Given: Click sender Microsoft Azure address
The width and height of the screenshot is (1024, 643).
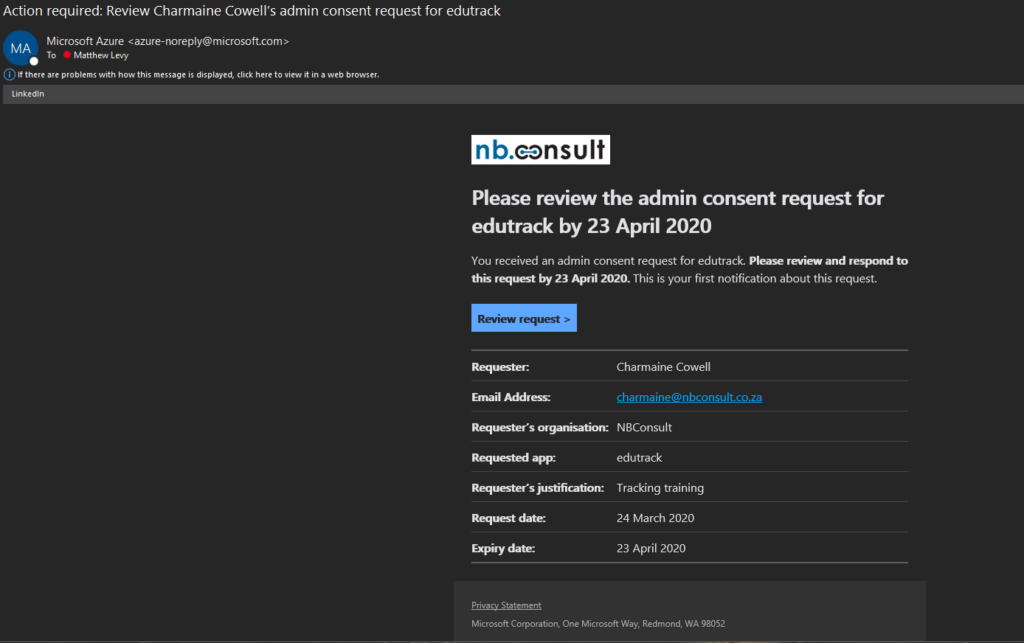Looking at the screenshot, I should tap(167, 41).
